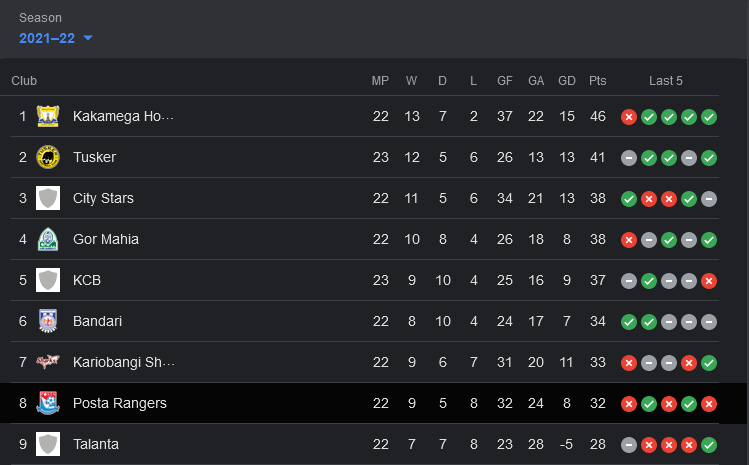Click the GD column header
749x465 pixels.
pyautogui.click(x=567, y=81)
